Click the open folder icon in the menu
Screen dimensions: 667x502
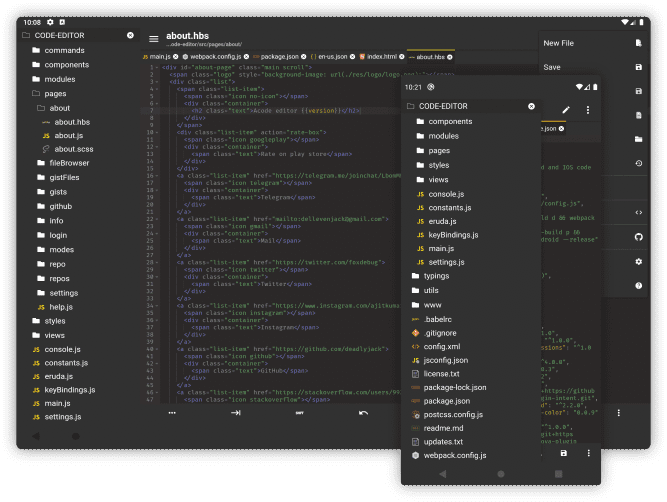click(638, 139)
